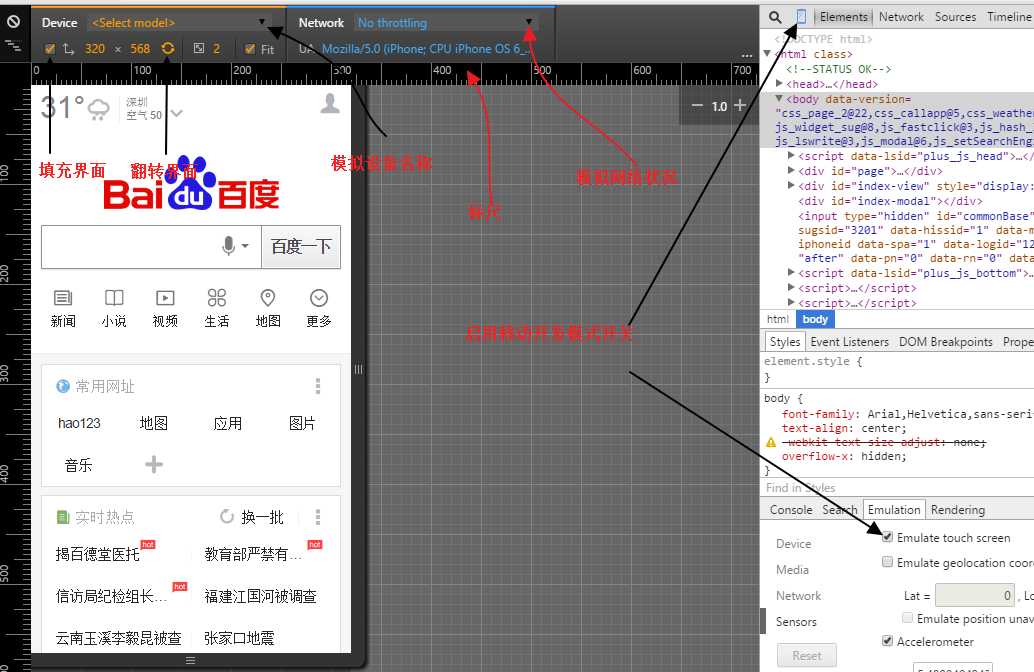
Task: Click the weather cloud icon
Action: [98, 109]
